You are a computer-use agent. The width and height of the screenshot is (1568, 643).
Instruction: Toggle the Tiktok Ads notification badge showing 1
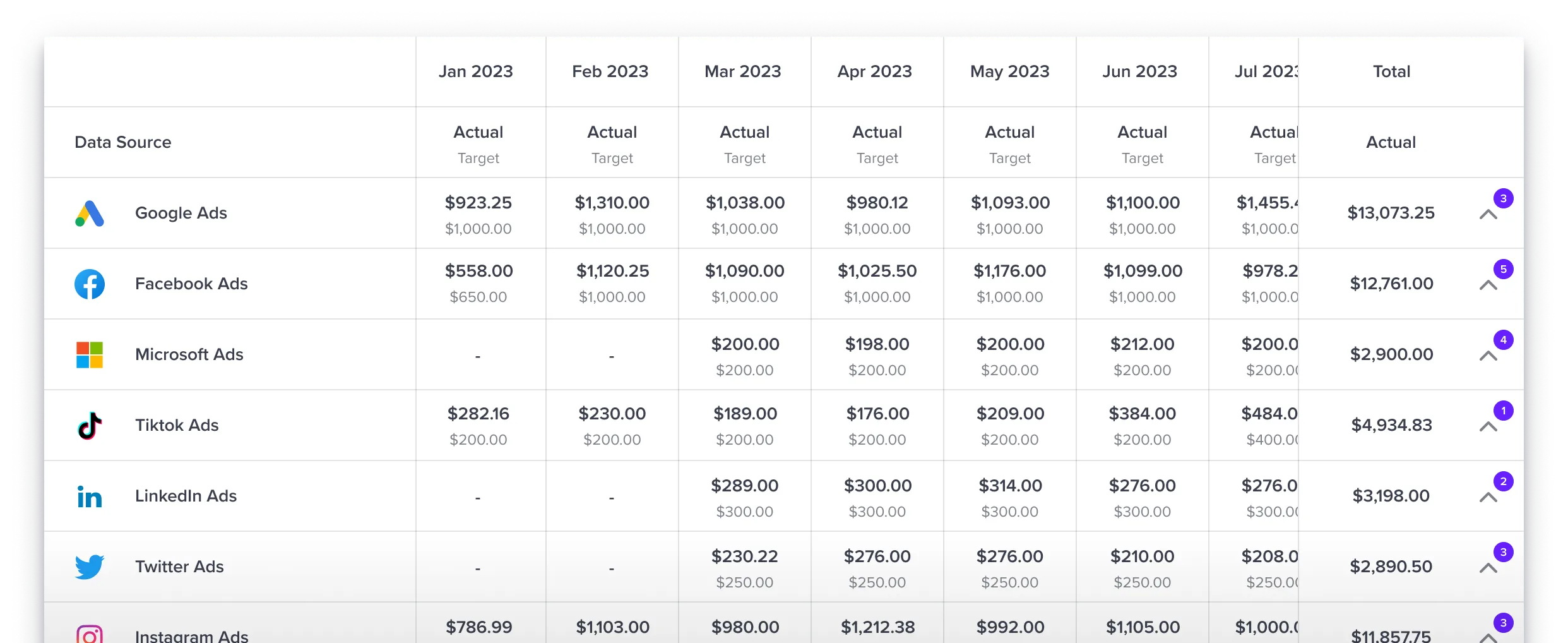pos(1504,411)
